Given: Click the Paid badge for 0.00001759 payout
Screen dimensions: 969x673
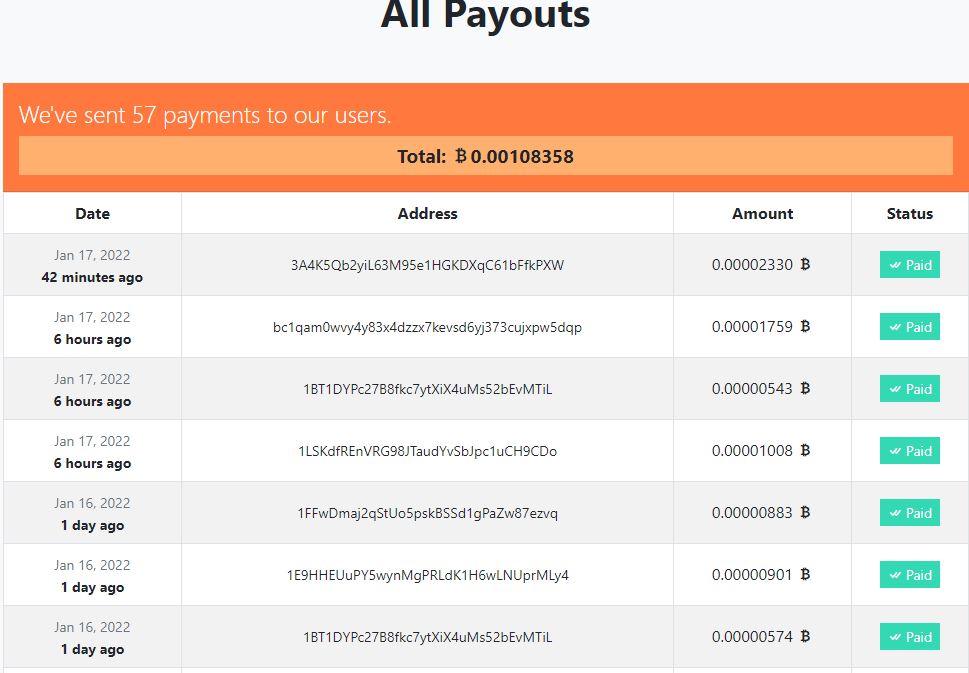Looking at the screenshot, I should pyautogui.click(x=910, y=326).
